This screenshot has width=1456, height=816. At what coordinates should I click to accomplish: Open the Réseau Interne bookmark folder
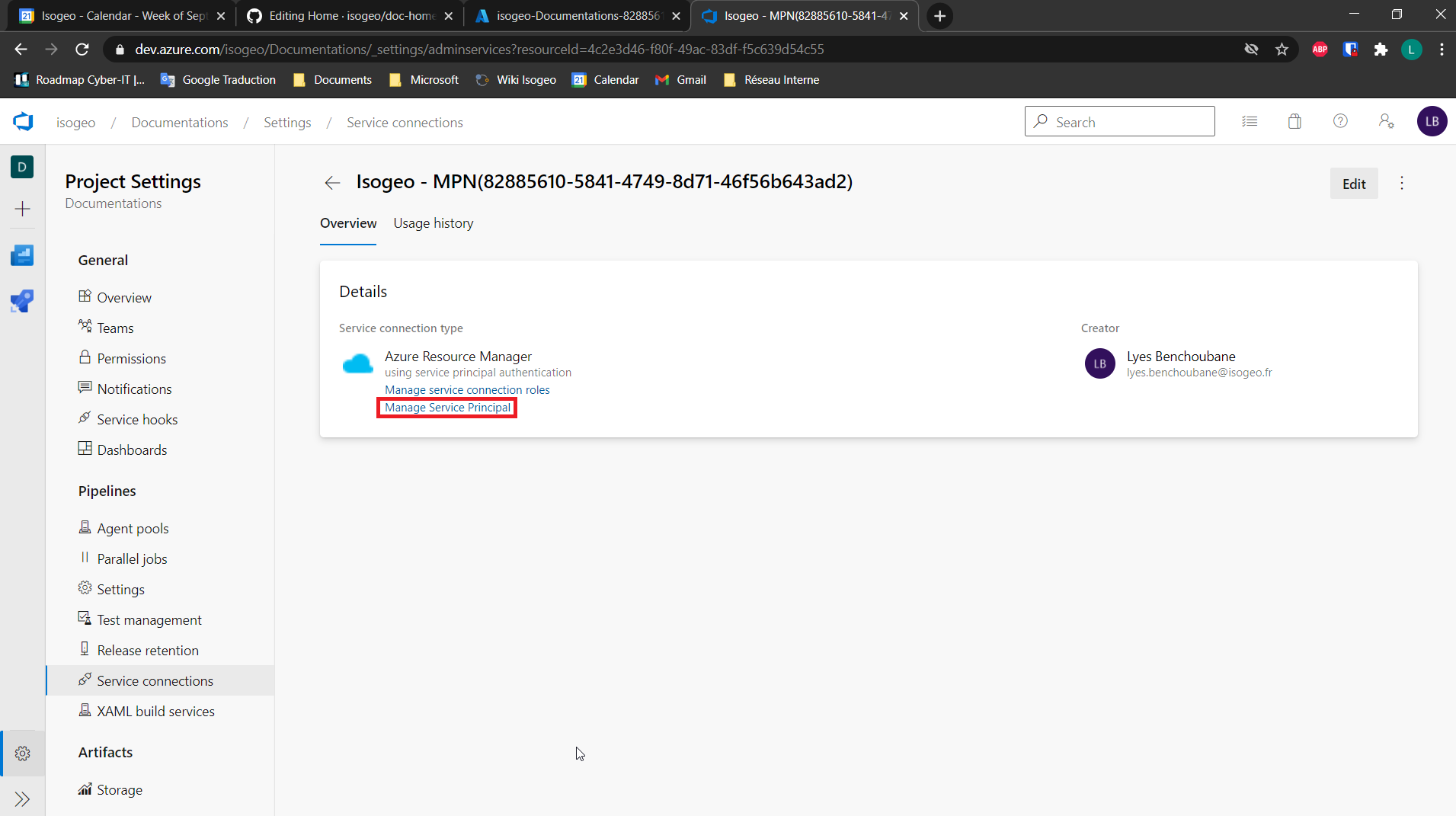[771, 80]
